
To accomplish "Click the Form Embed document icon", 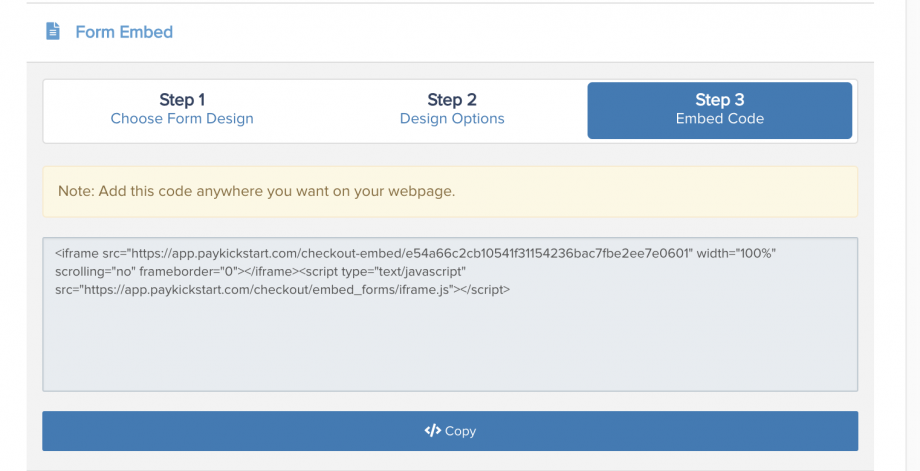I will [53, 31].
